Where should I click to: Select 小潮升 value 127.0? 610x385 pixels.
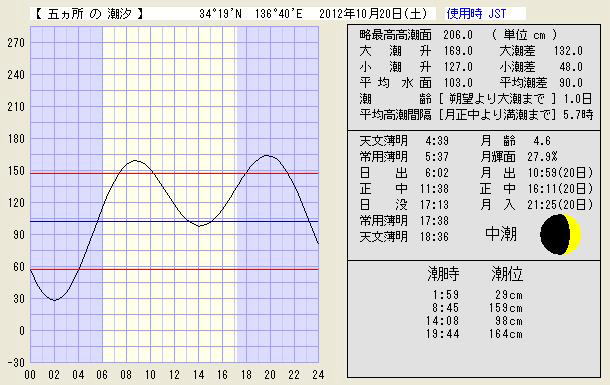pyautogui.click(x=458, y=67)
